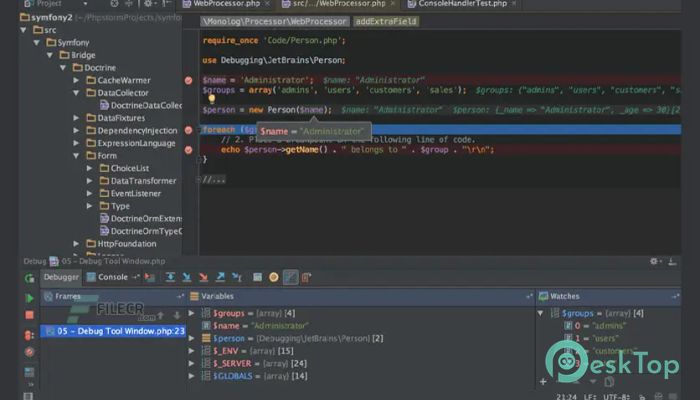Select the EventListener folder

(130, 193)
